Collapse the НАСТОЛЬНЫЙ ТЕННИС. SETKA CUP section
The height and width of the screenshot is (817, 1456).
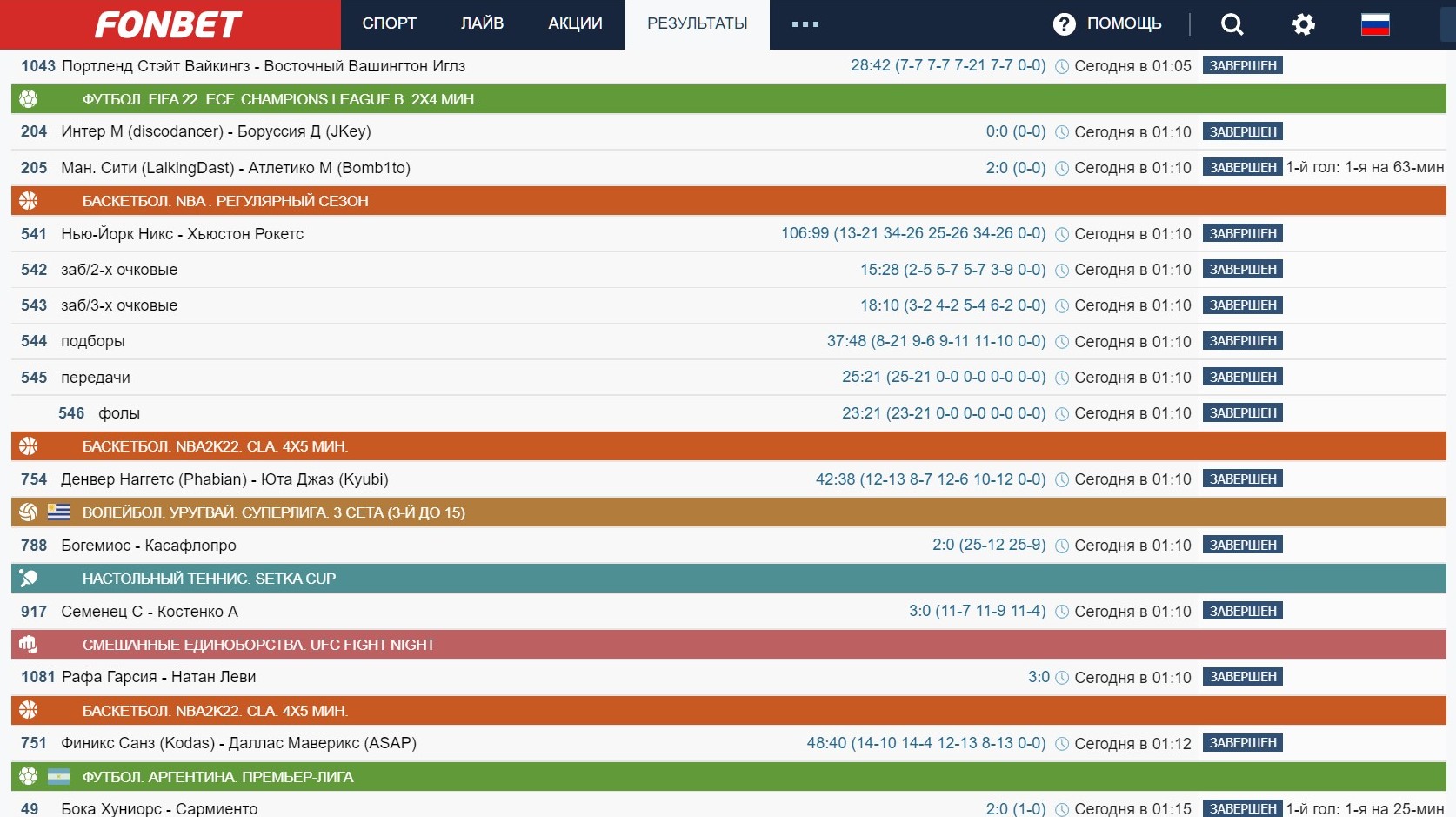(x=729, y=579)
